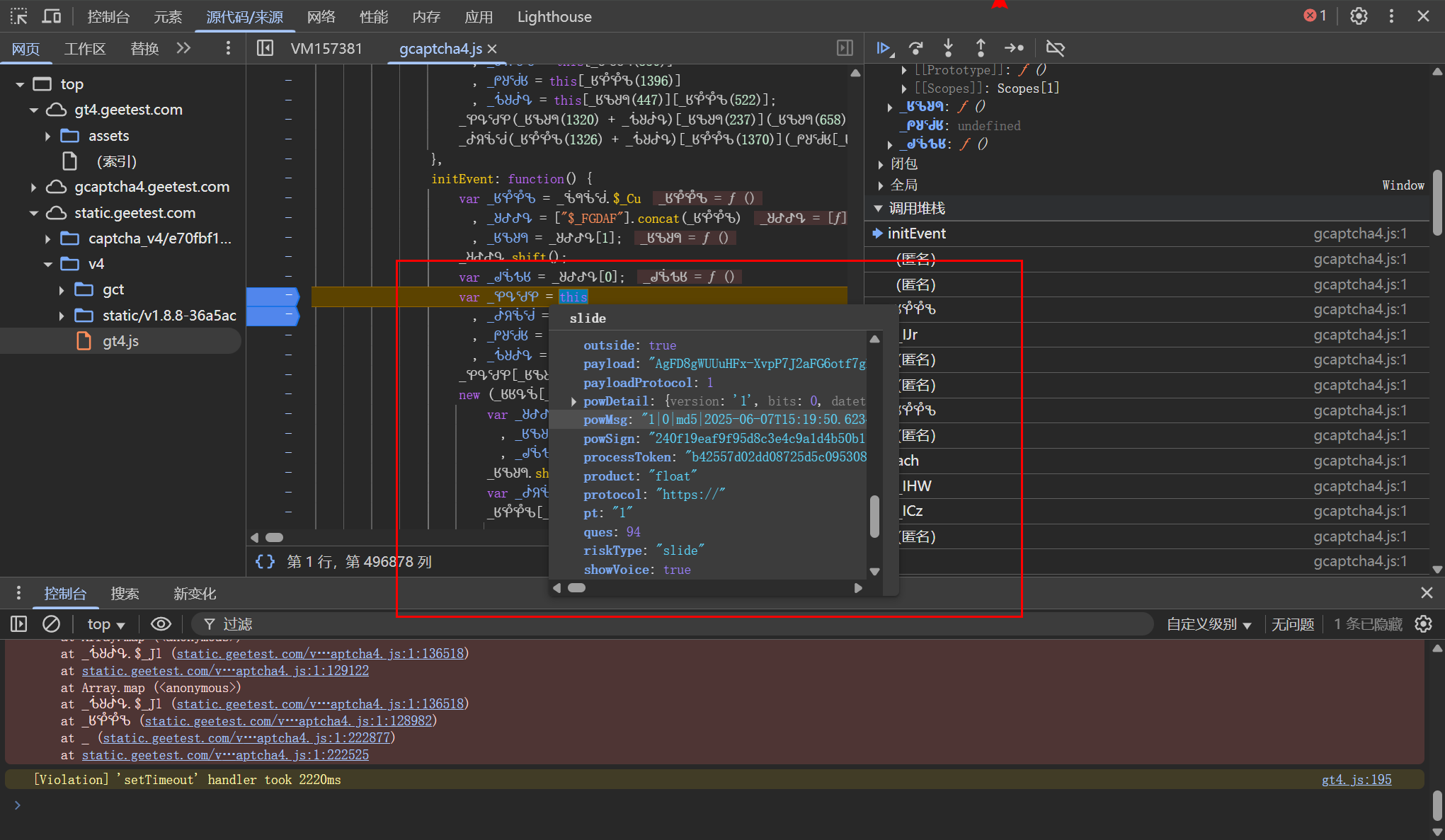Click the code editor horizontal scrollbar thumb

pyautogui.click(x=274, y=537)
